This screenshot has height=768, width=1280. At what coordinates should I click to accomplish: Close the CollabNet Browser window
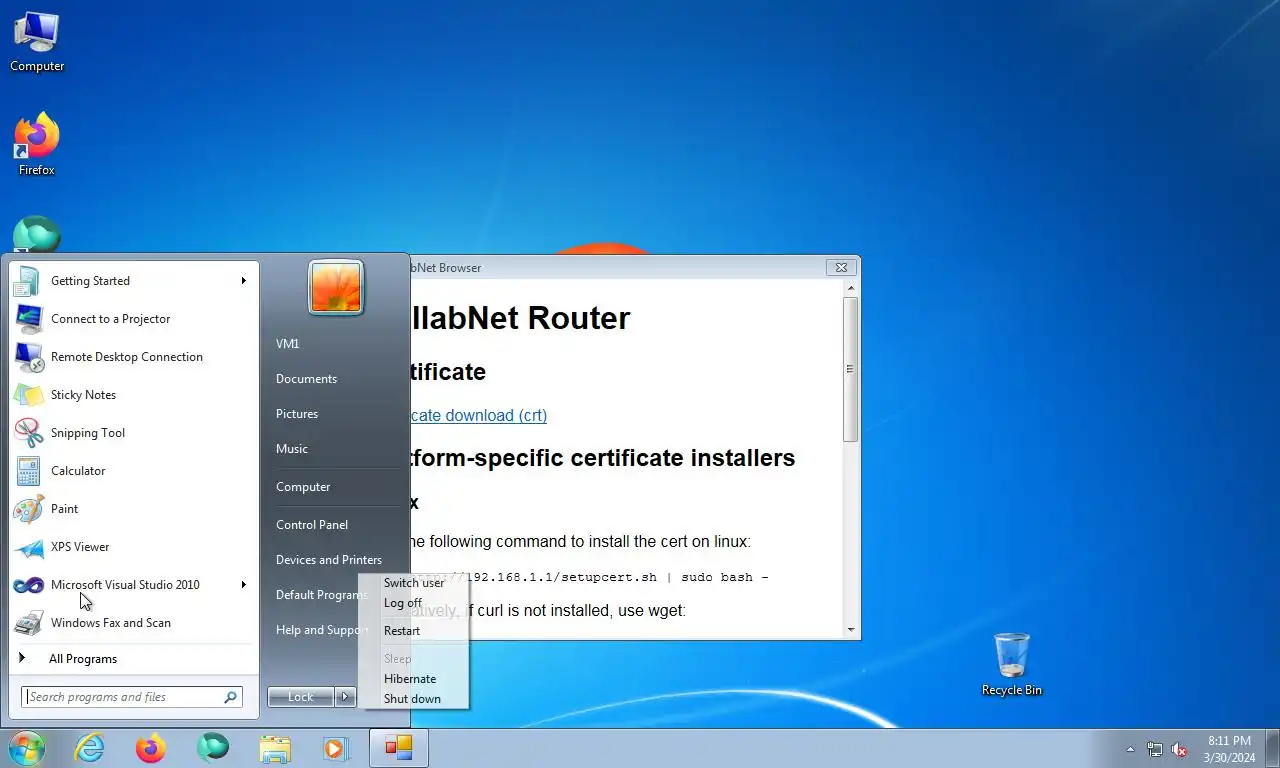(841, 267)
